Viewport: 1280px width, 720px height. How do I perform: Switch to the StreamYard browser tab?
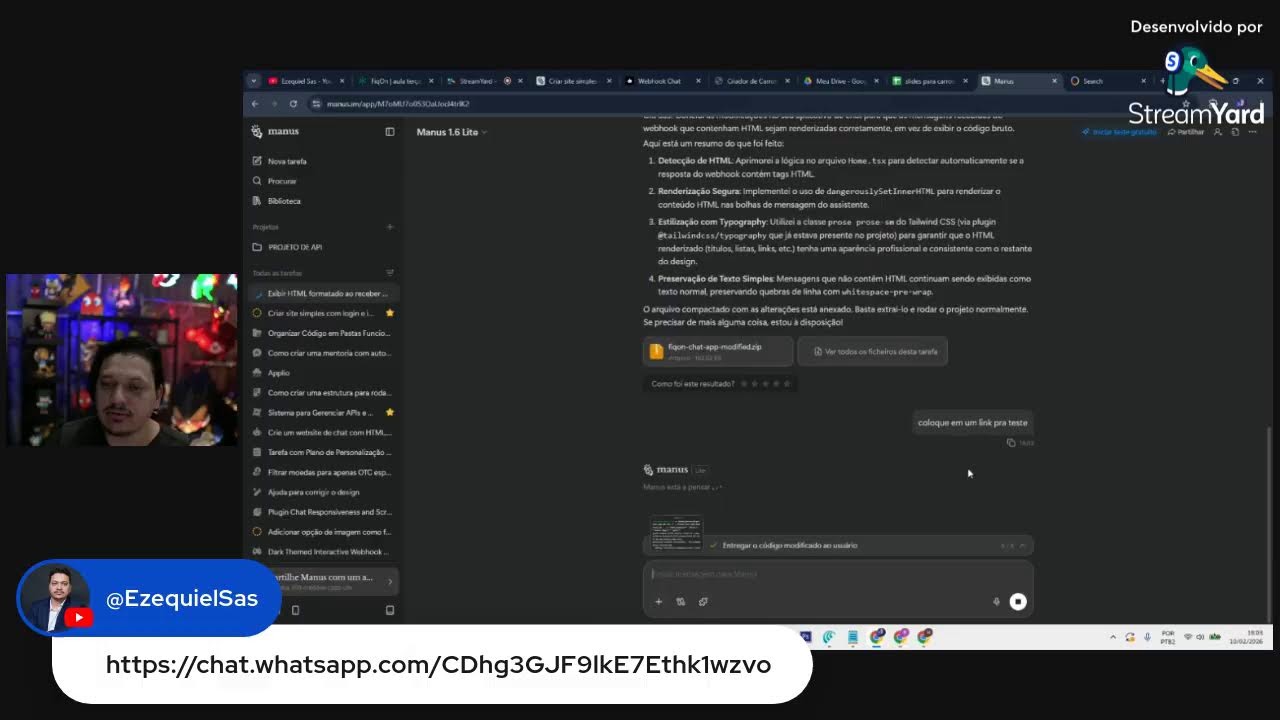[x=485, y=81]
